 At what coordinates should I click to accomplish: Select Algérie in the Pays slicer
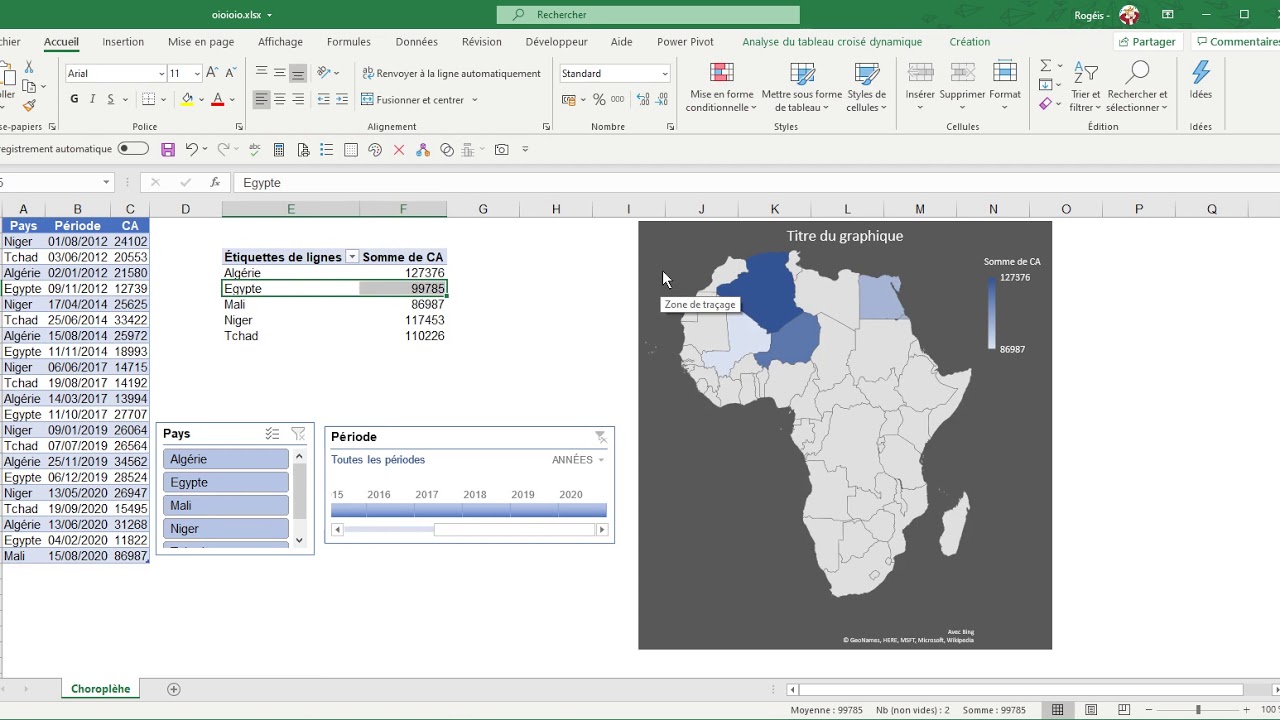click(x=225, y=459)
